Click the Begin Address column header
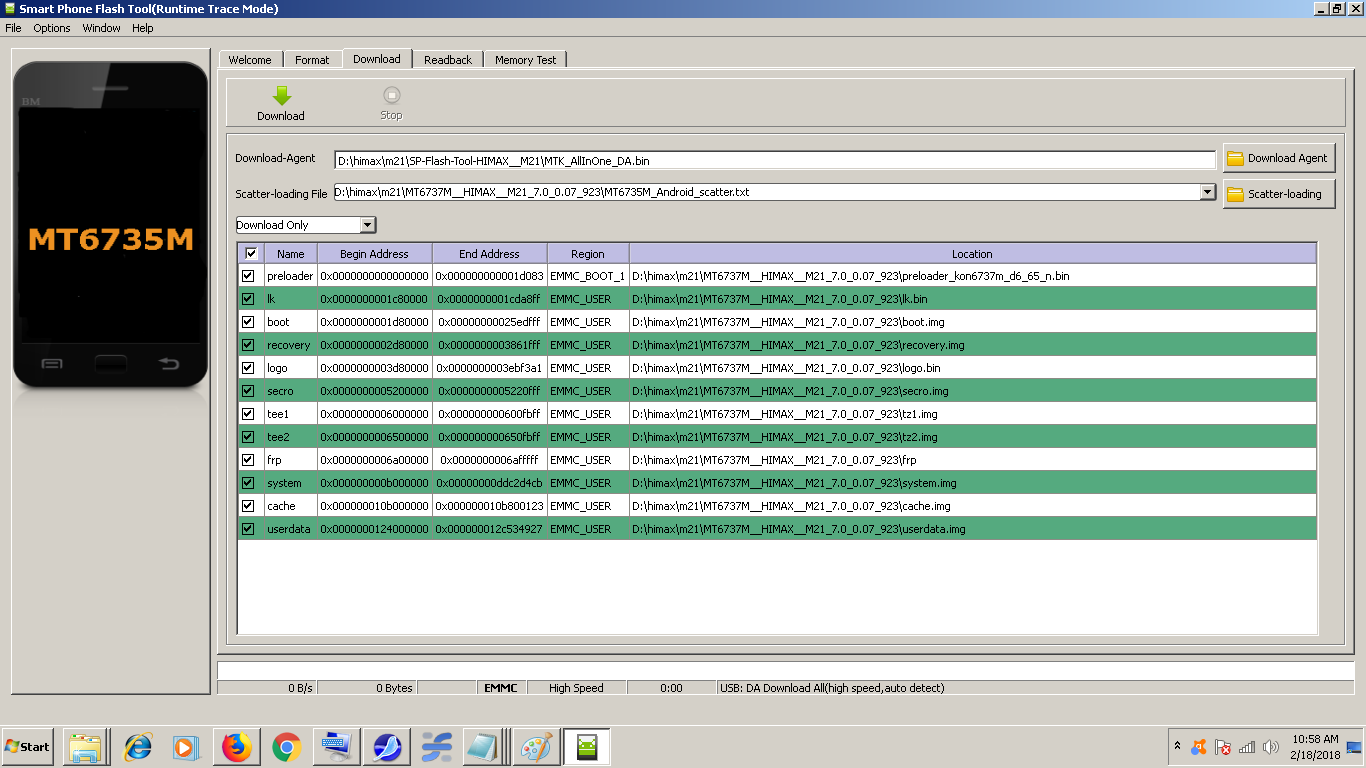1366x768 pixels. click(375, 254)
